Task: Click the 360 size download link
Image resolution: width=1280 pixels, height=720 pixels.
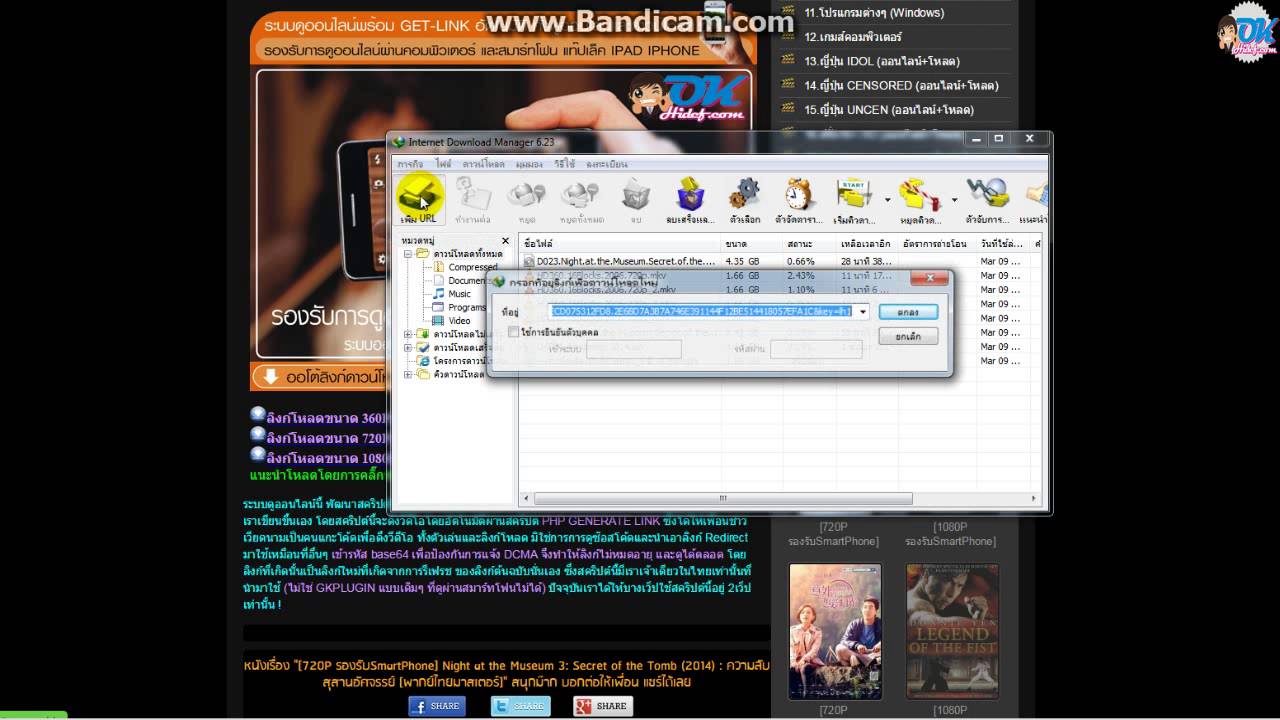Action: pyautogui.click(x=318, y=418)
